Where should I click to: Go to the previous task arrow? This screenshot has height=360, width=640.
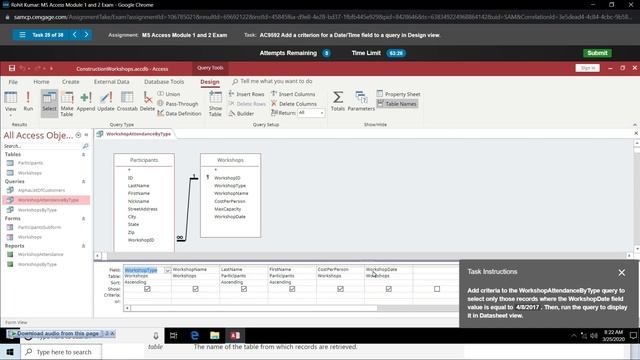(x=74, y=35)
